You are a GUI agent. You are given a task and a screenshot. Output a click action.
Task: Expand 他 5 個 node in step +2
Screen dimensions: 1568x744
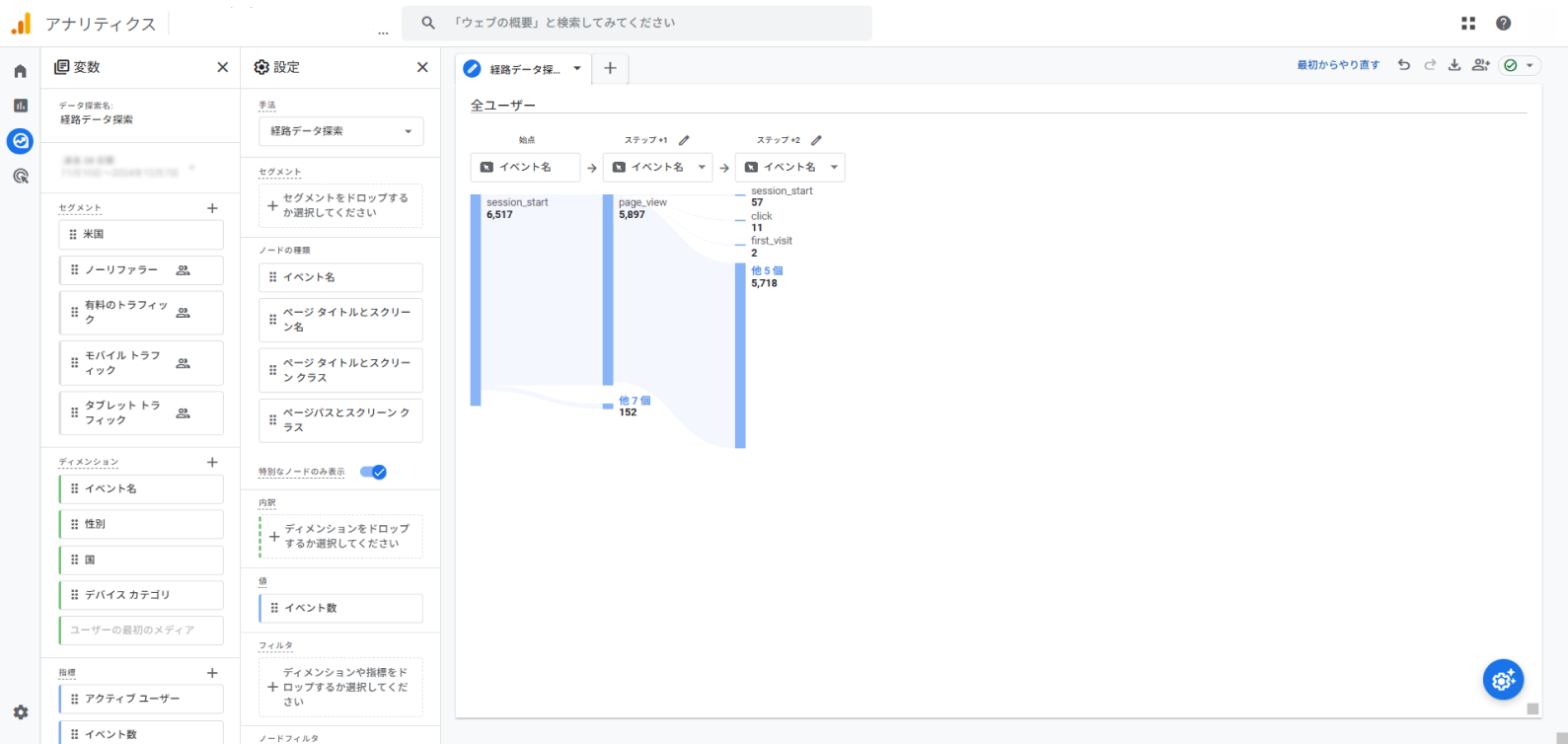click(767, 270)
